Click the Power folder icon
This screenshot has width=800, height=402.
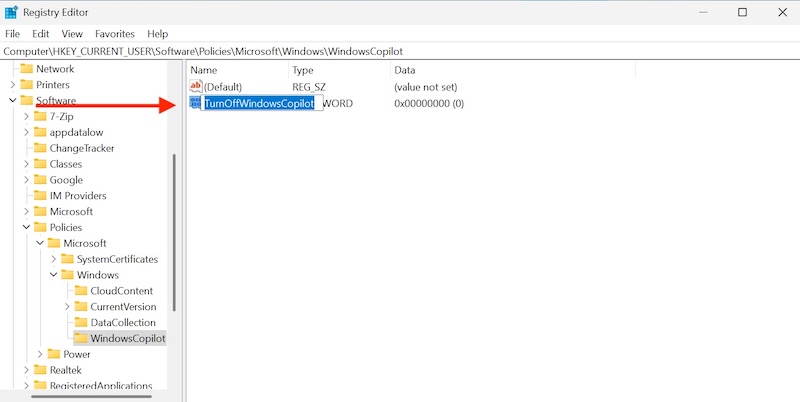tap(54, 354)
